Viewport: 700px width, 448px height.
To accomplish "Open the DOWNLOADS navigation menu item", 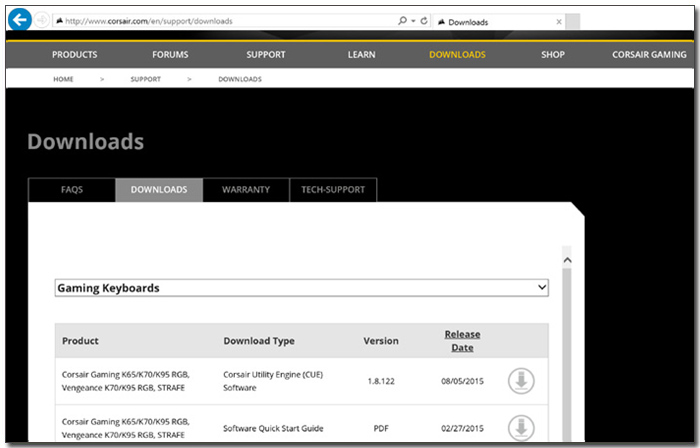I will point(457,54).
